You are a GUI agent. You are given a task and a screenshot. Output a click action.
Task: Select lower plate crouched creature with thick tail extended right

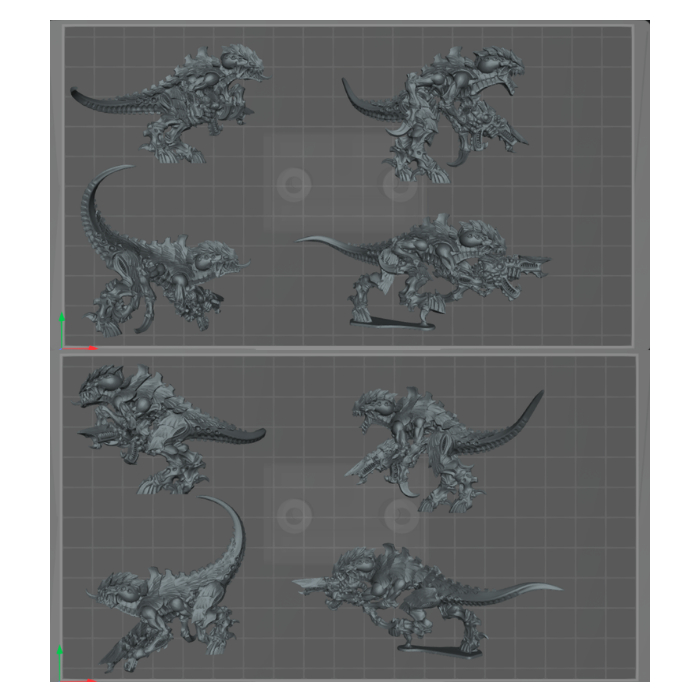tap(170, 429)
